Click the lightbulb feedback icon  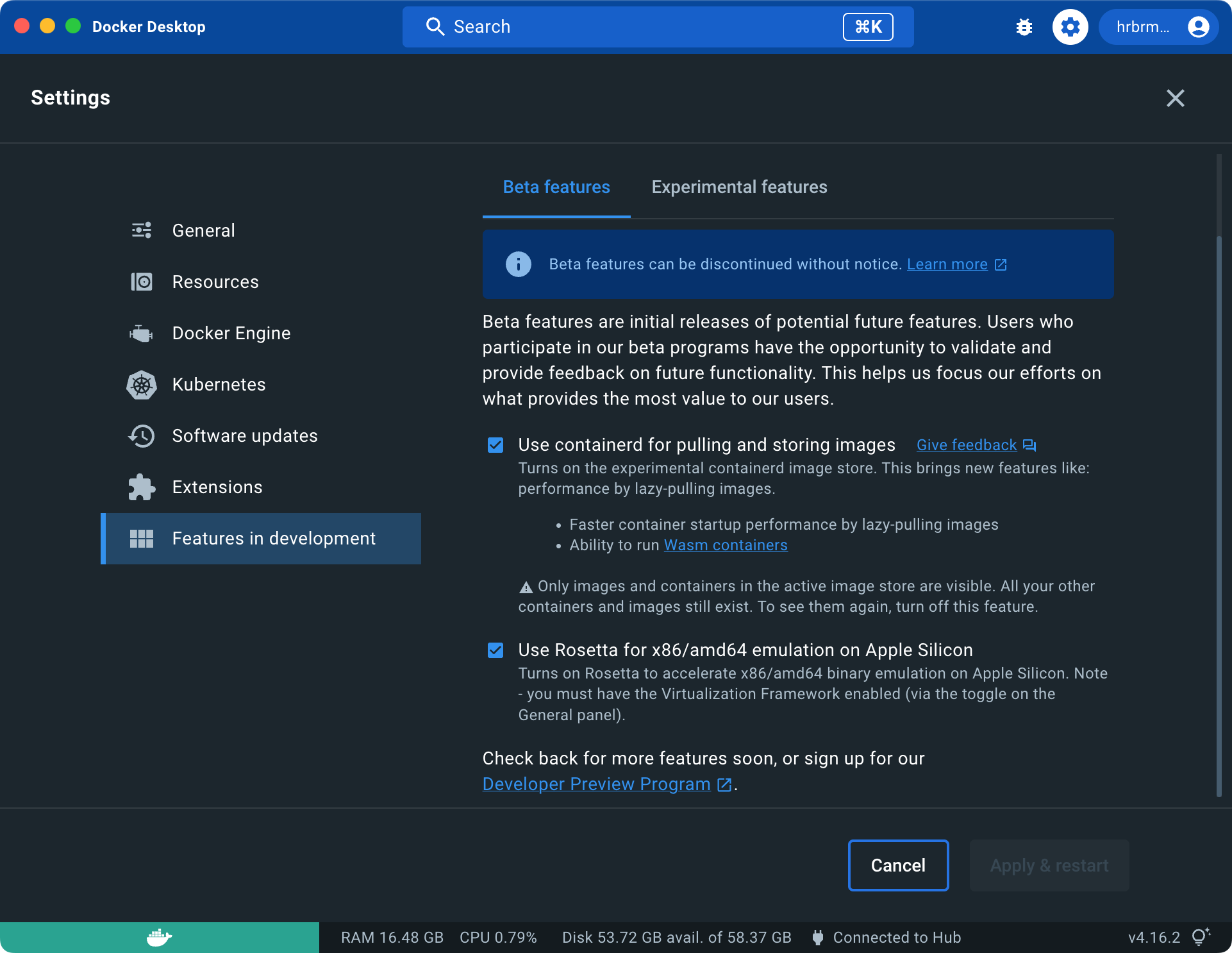coord(1200,937)
